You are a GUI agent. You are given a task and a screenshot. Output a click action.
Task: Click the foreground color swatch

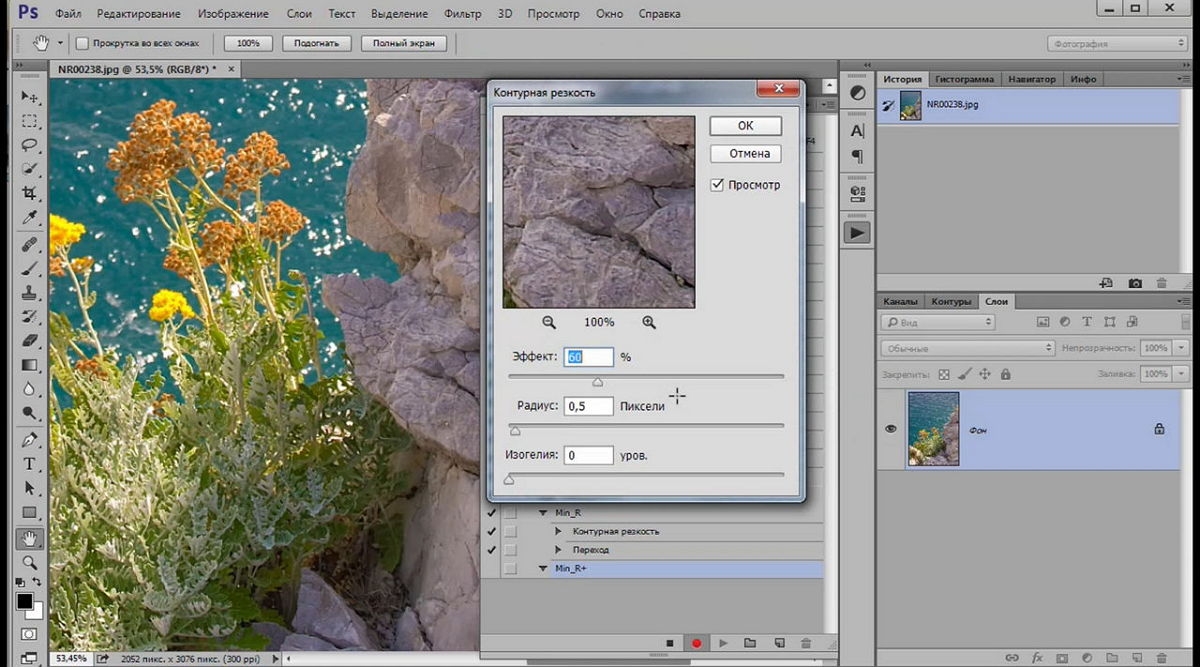[24, 601]
